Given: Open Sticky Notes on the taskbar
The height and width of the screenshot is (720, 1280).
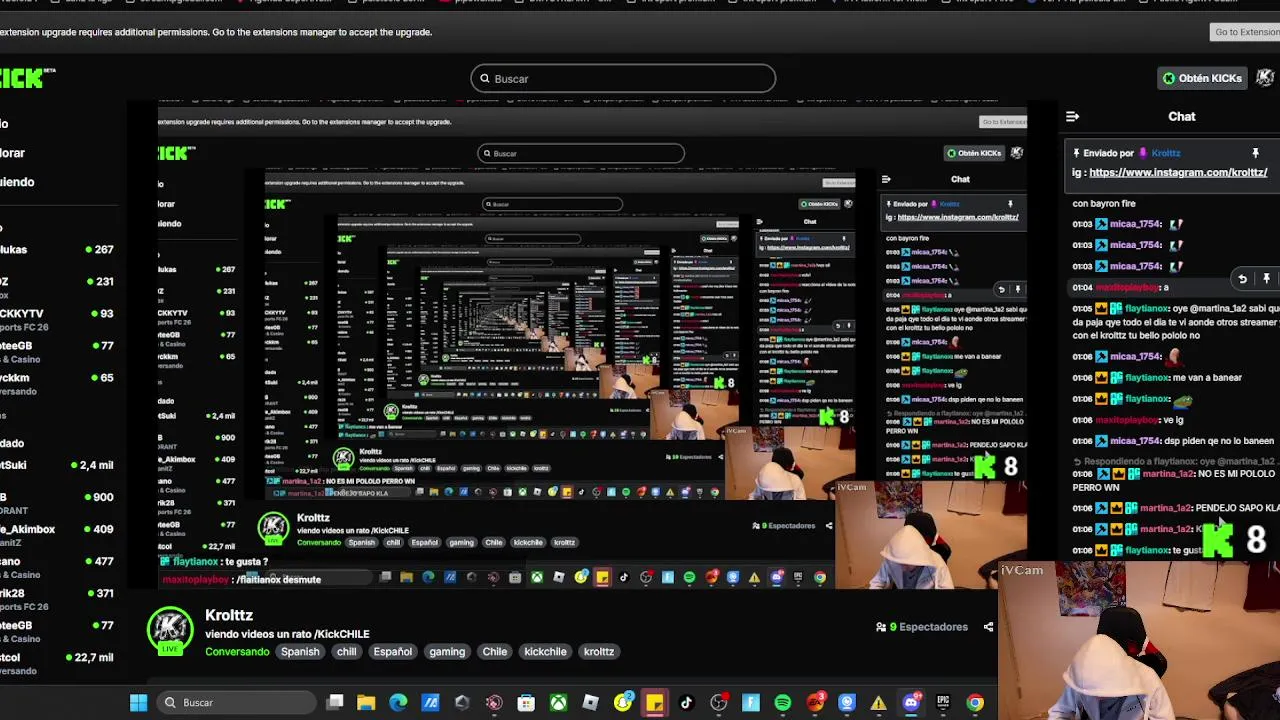Looking at the screenshot, I should (x=654, y=703).
